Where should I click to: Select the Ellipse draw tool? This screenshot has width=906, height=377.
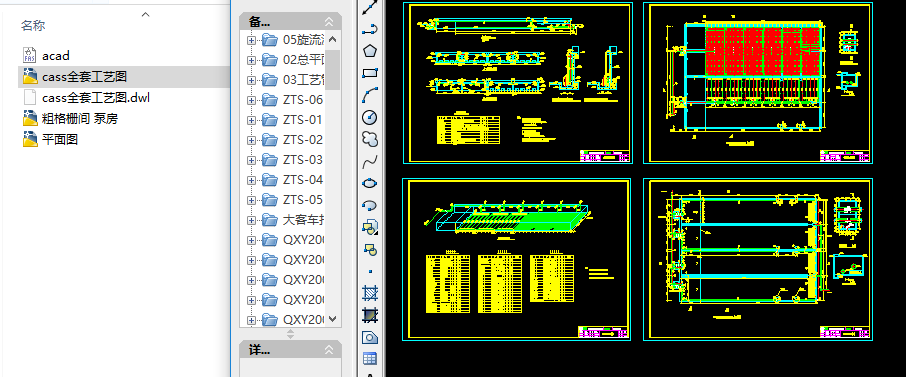pyautogui.click(x=370, y=183)
